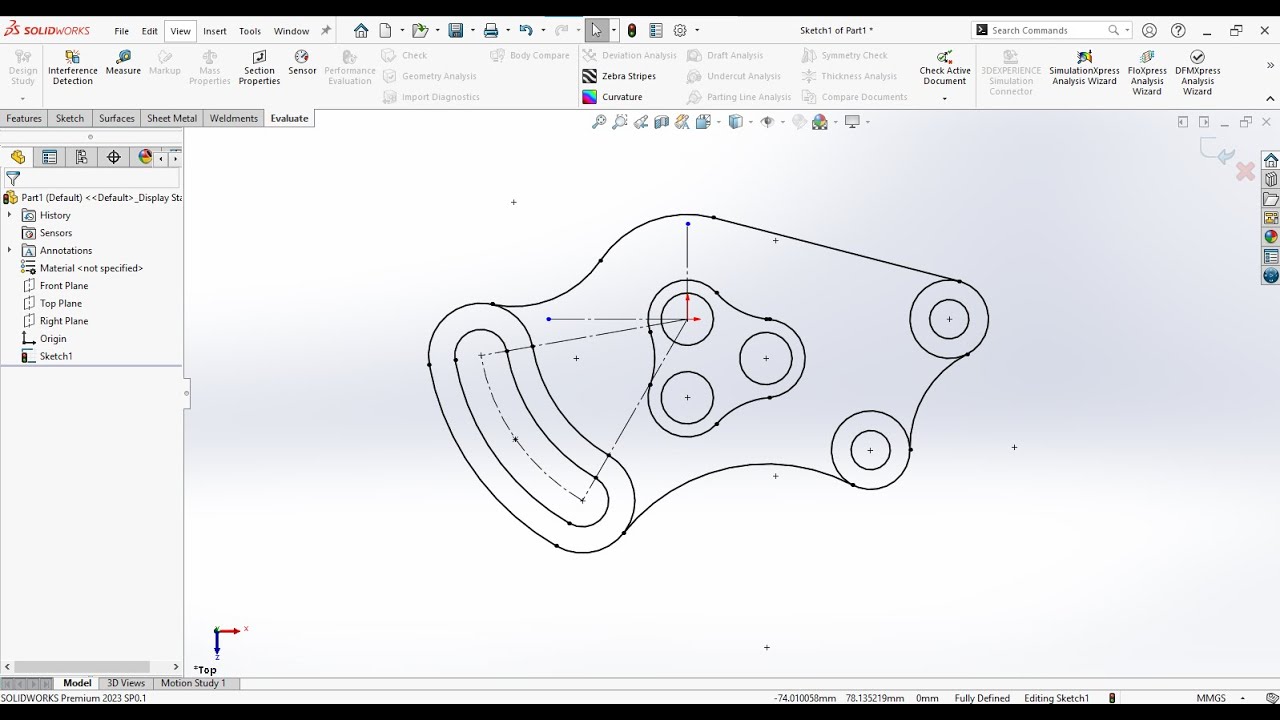Click the Previous View icon
The height and width of the screenshot is (720, 1280).
click(641, 122)
